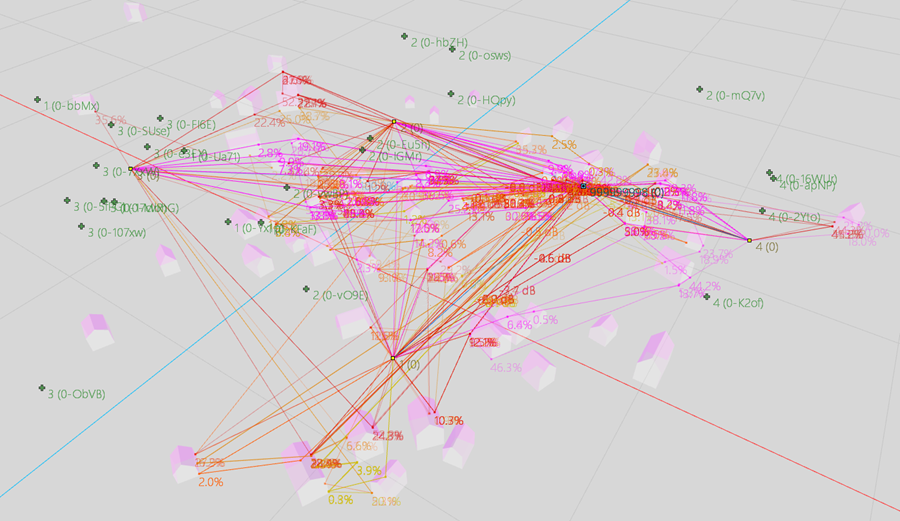Click the green marker labeled 1 (0-bbMx)
This screenshot has width=900, height=521.
pos(37,101)
